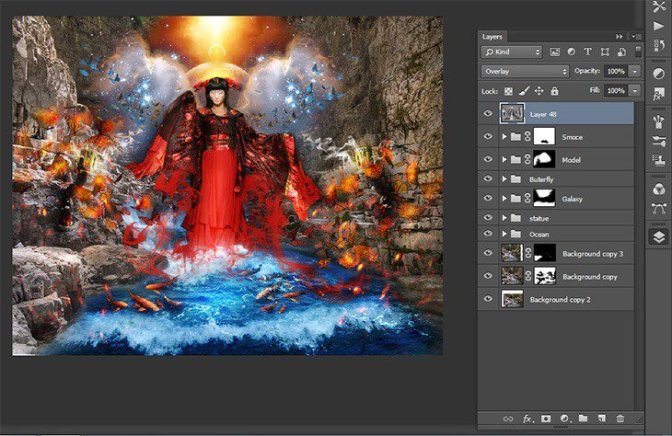672x436 pixels.
Task: Toggle the layer filtering switch
Action: [638, 52]
